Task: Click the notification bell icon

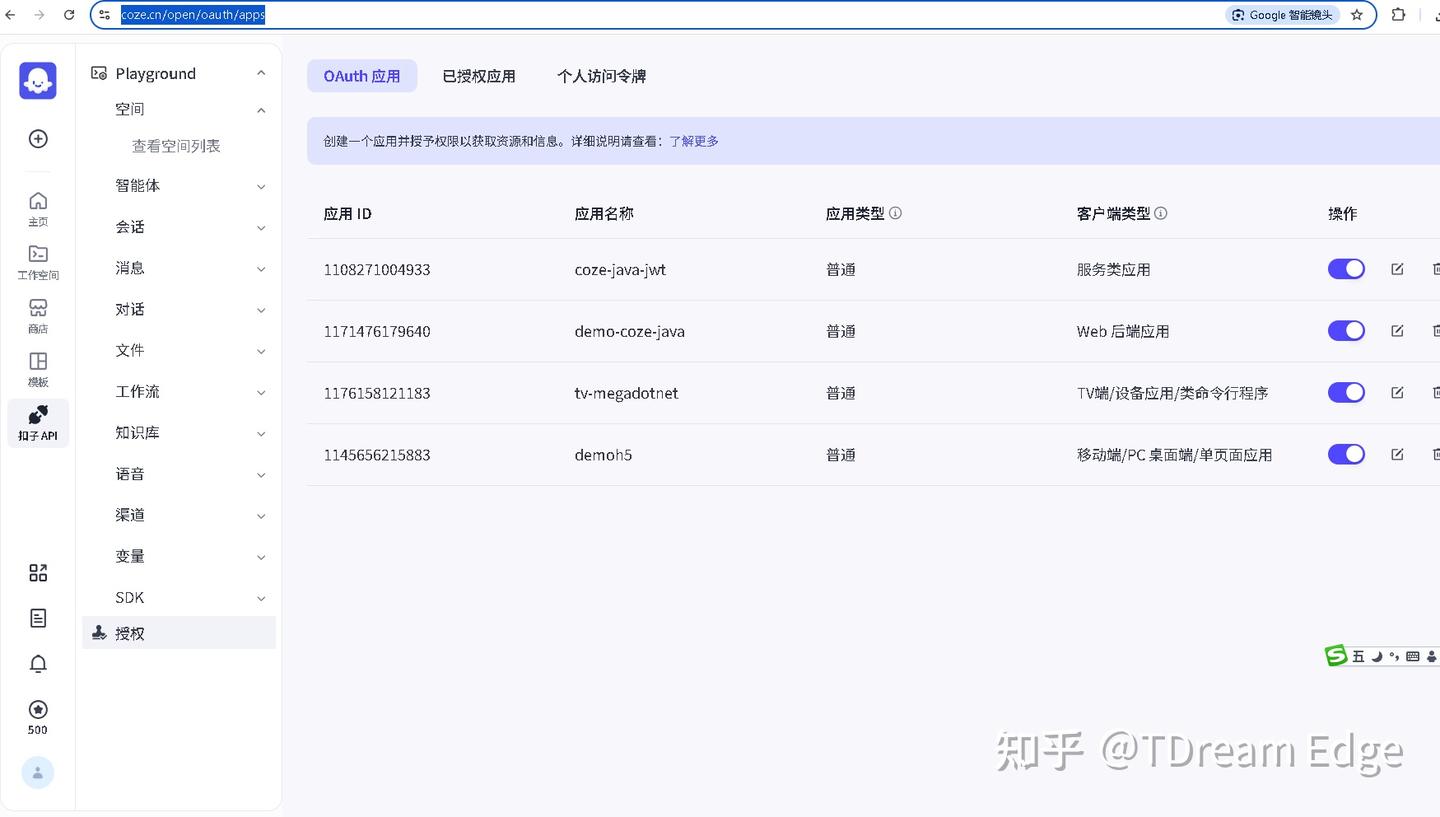Action: (x=37, y=663)
